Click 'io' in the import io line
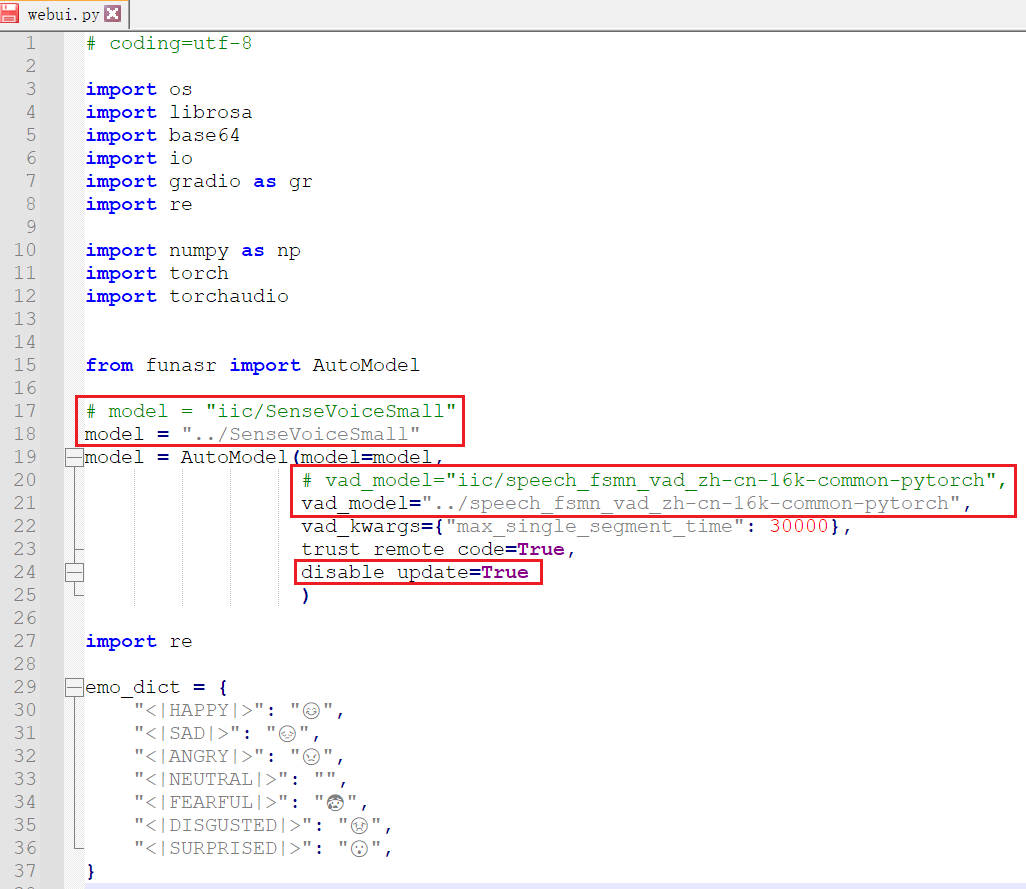 tap(181, 158)
